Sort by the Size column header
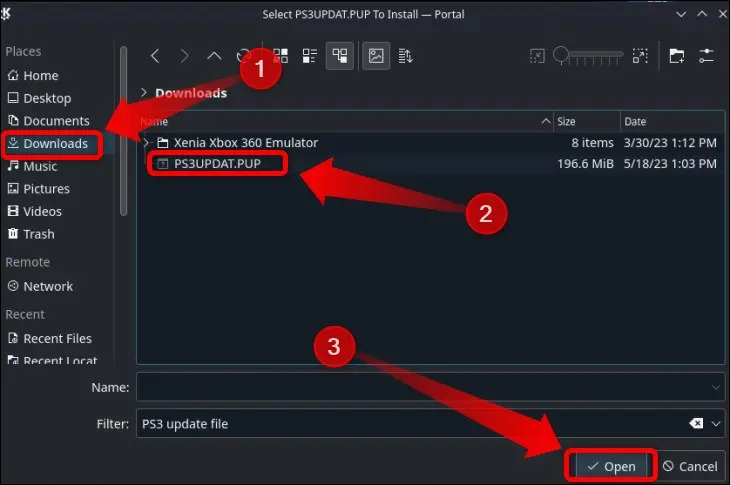This screenshot has width=730, height=485. [587, 121]
